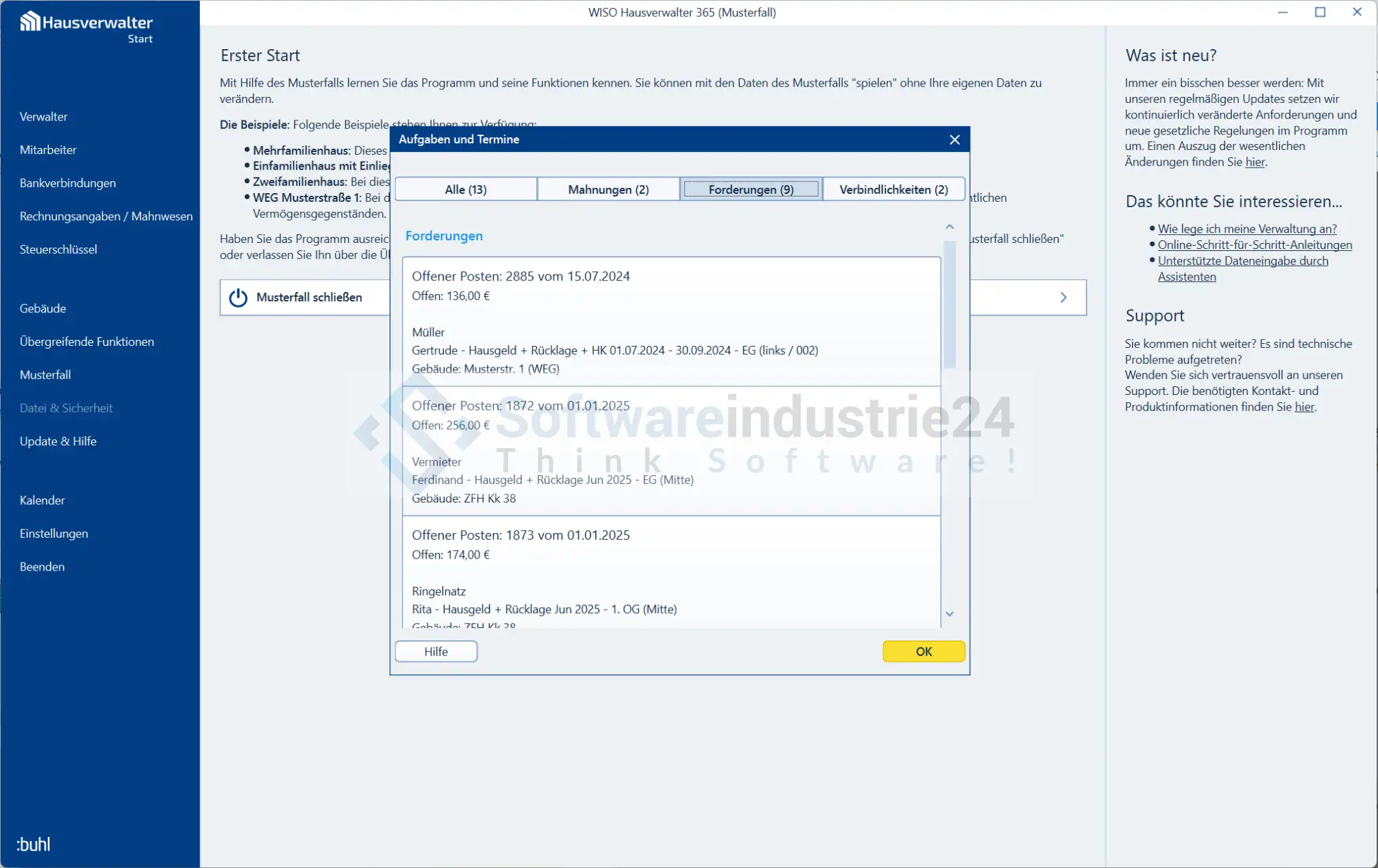Open 'Wie lege ich meine Verwaltung an?' link
This screenshot has width=1378, height=868.
click(x=1247, y=229)
